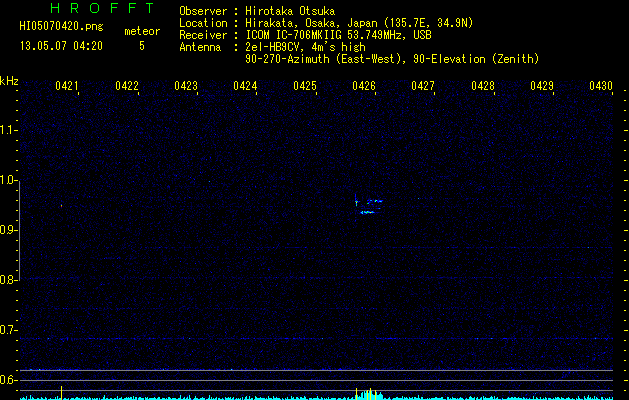The image size is (629, 400).
Task: Click the 0429 time marker
Action: (x=542, y=86)
